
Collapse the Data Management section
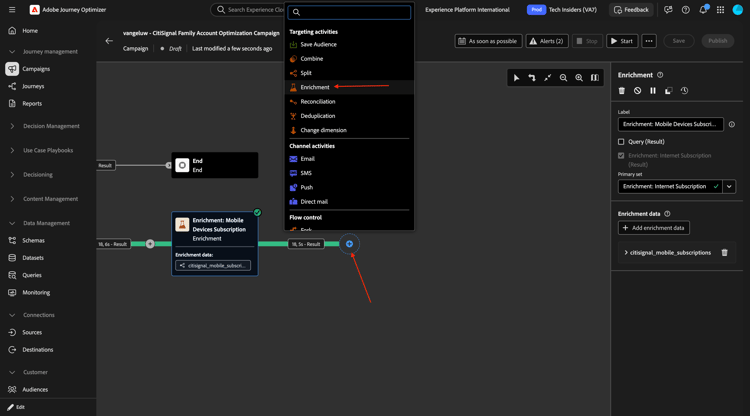click(12, 223)
